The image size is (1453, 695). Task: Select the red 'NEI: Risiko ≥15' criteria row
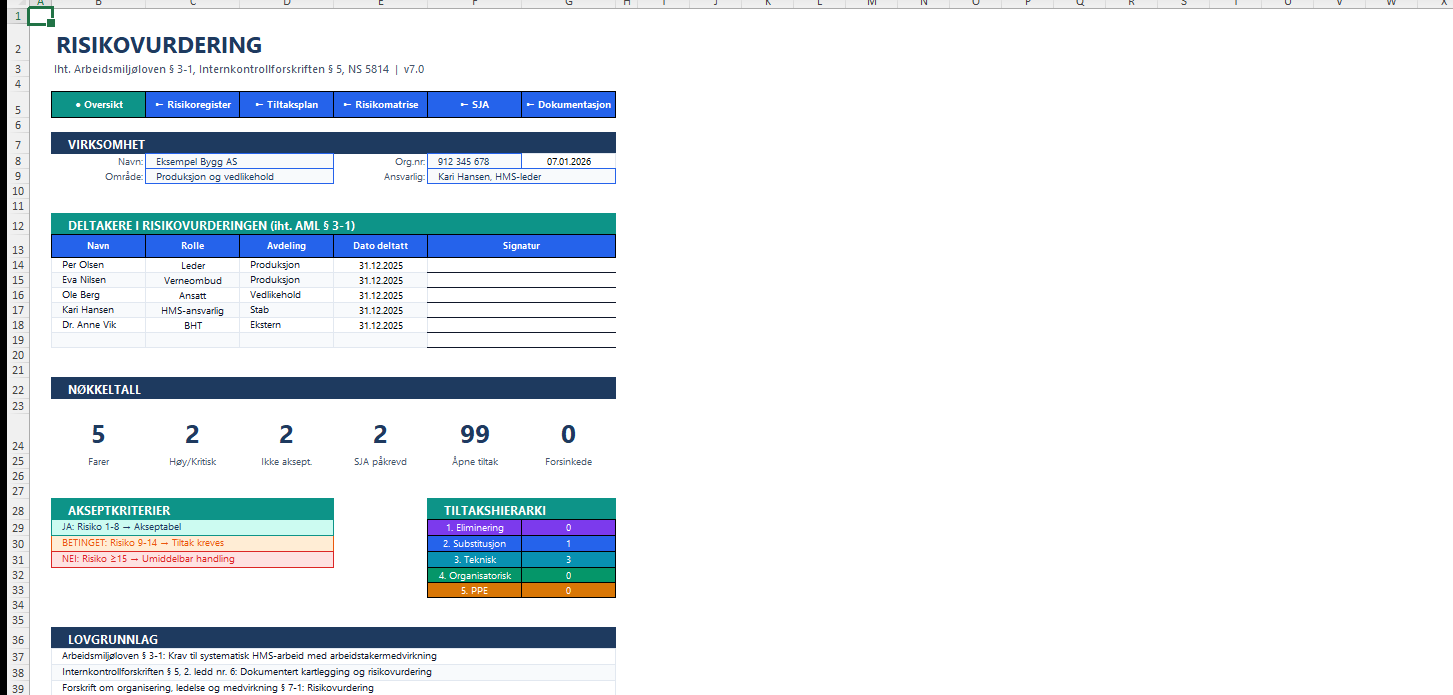(192, 559)
